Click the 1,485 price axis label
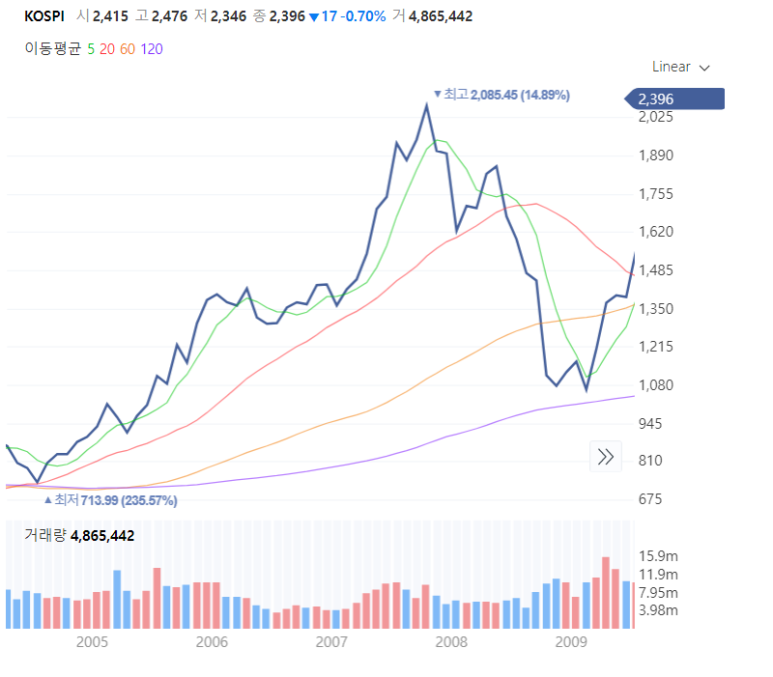Viewport: 773px width, 677px height. (x=656, y=270)
